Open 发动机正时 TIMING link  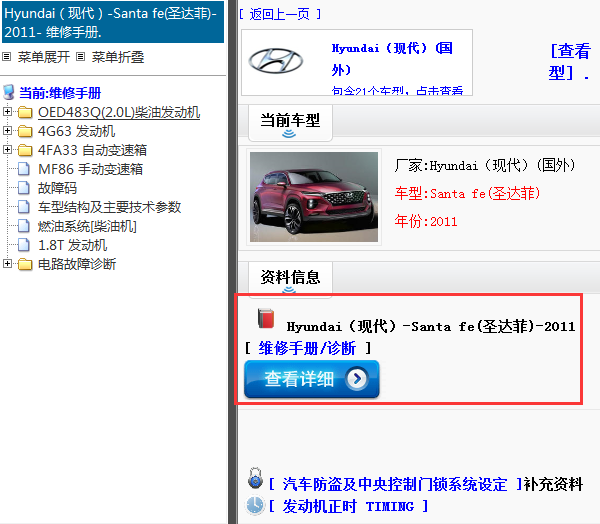click(x=348, y=506)
